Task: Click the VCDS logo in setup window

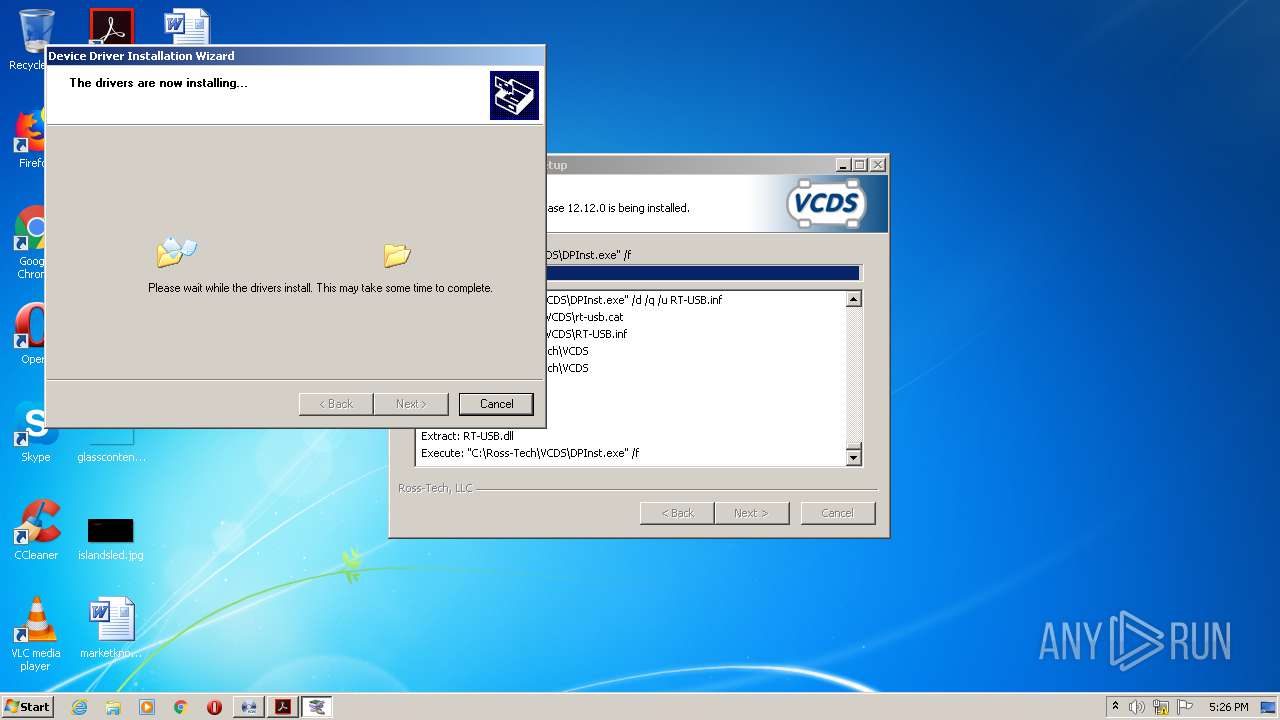Action: (x=825, y=204)
